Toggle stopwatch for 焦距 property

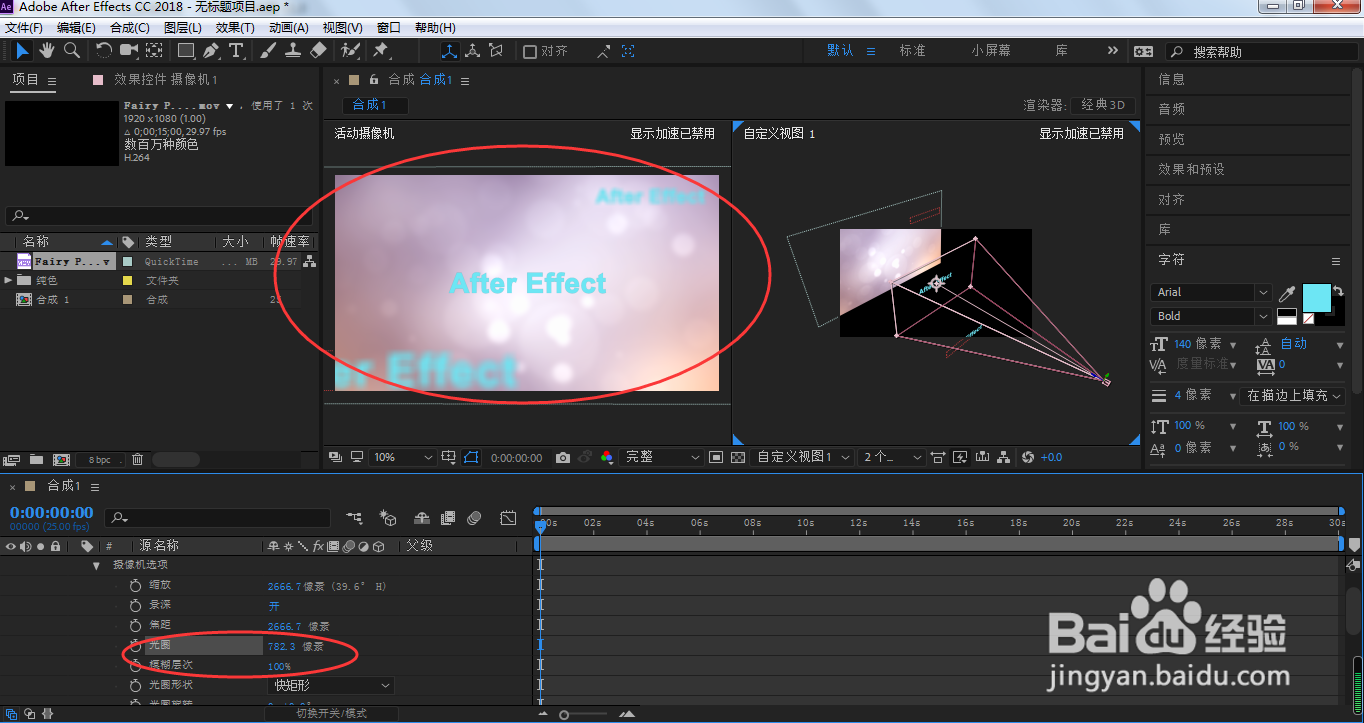135,626
